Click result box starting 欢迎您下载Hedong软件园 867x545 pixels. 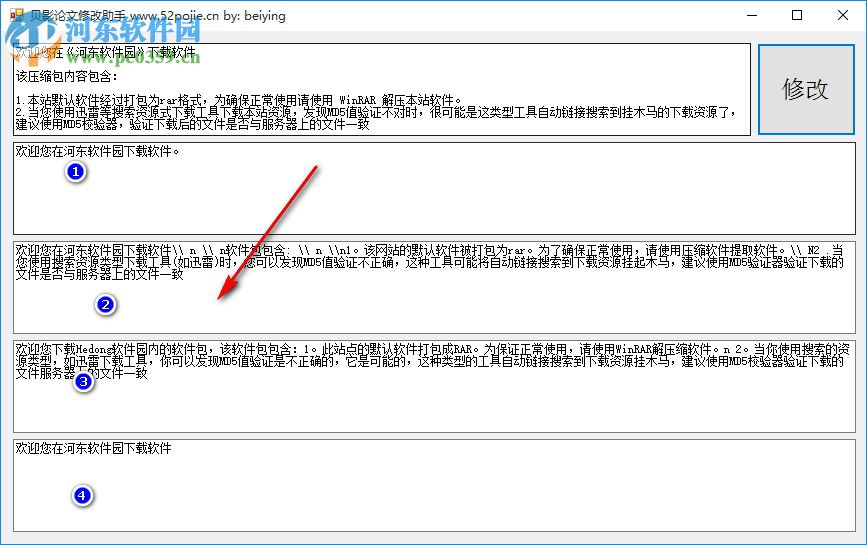tap(434, 386)
